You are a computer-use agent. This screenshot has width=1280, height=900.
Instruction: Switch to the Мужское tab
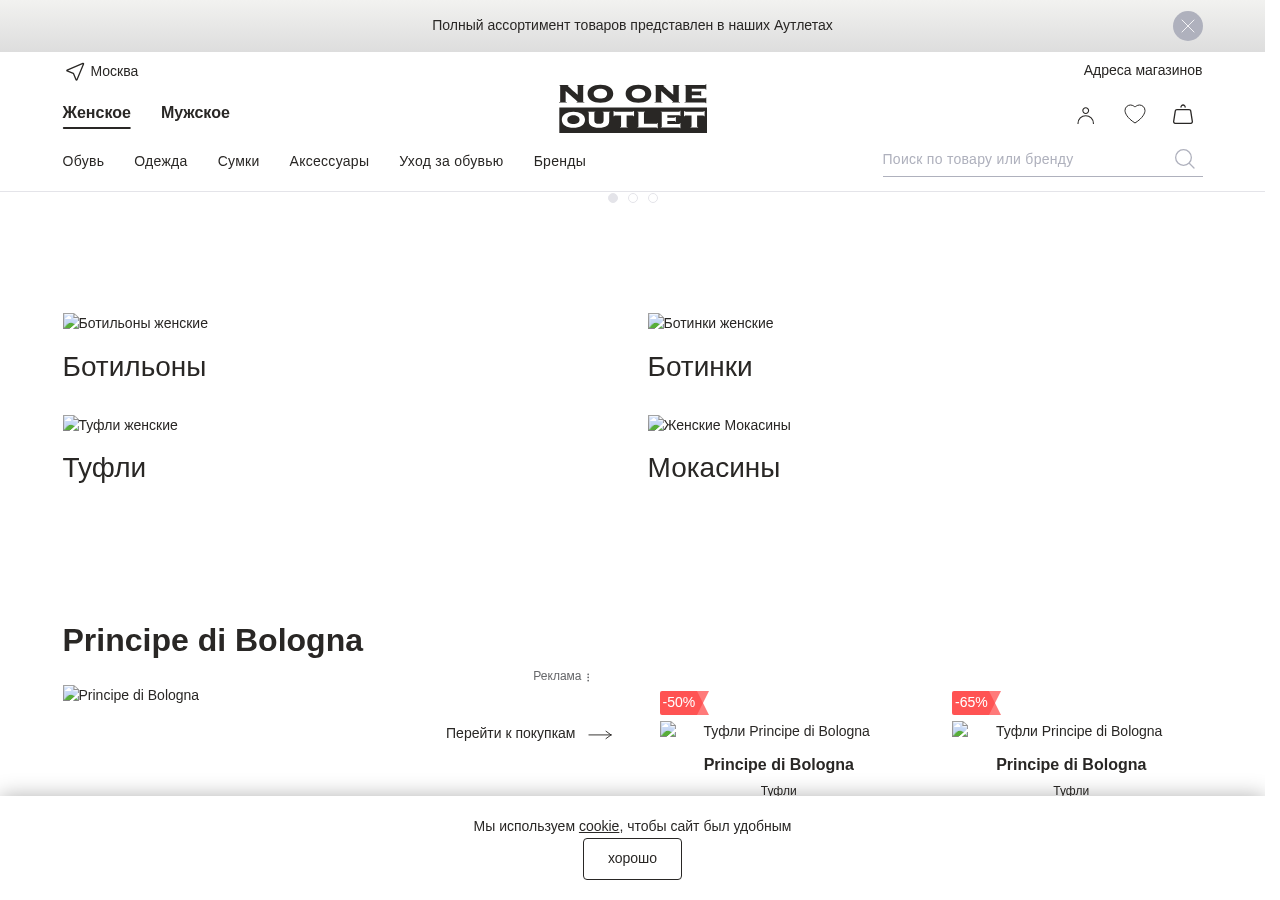click(x=195, y=113)
